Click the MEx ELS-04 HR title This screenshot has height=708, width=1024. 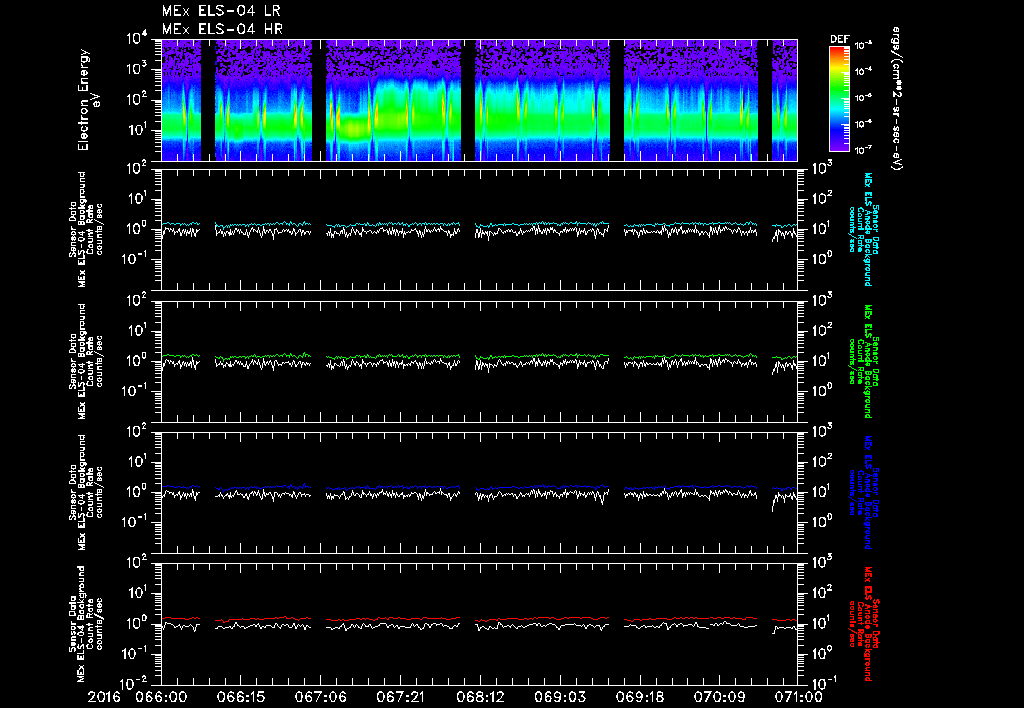[x=222, y=29]
